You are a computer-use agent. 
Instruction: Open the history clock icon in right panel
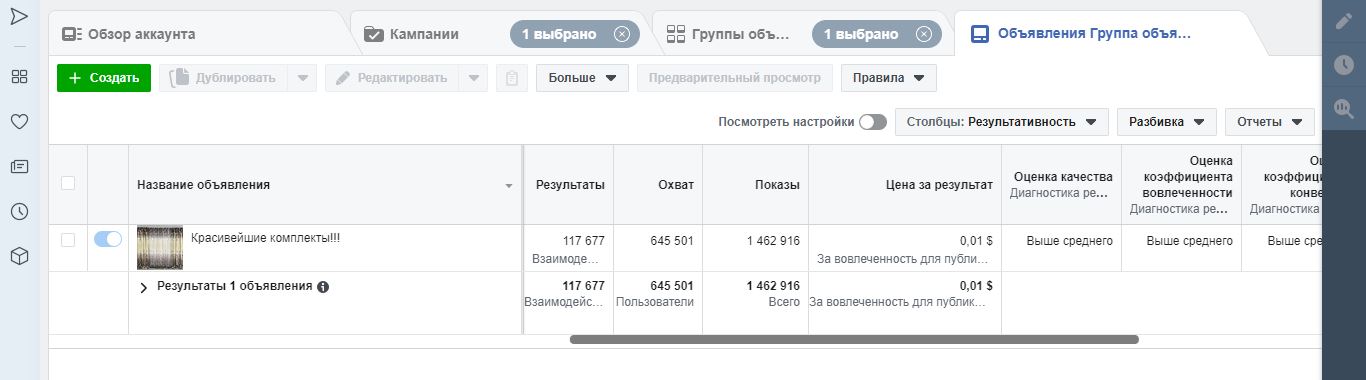(x=1344, y=65)
